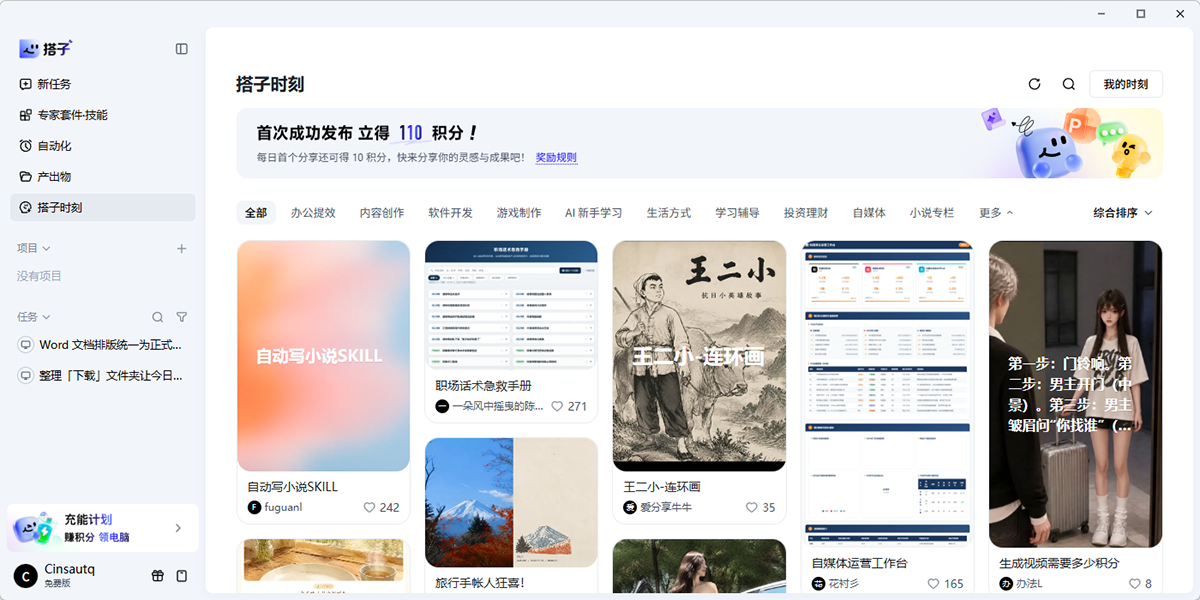This screenshot has height=600, width=1200.
Task: Open the 自动写小说SKILL gradient thumbnail
Action: coord(323,356)
